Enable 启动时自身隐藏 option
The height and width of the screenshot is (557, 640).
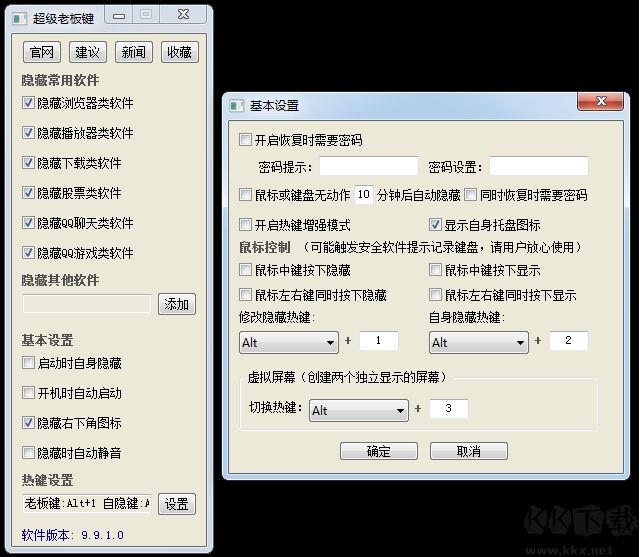[28, 363]
